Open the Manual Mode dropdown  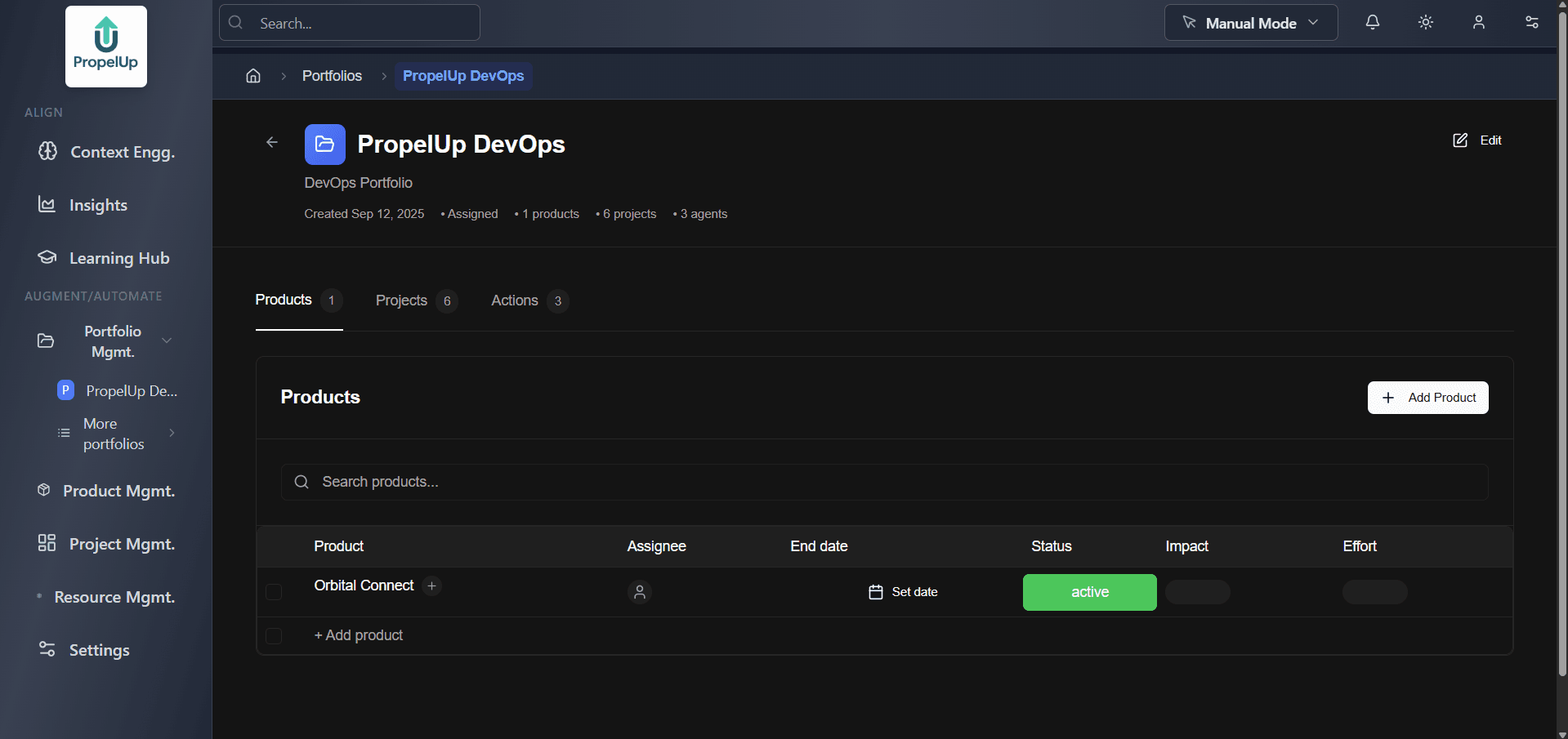click(x=1249, y=22)
